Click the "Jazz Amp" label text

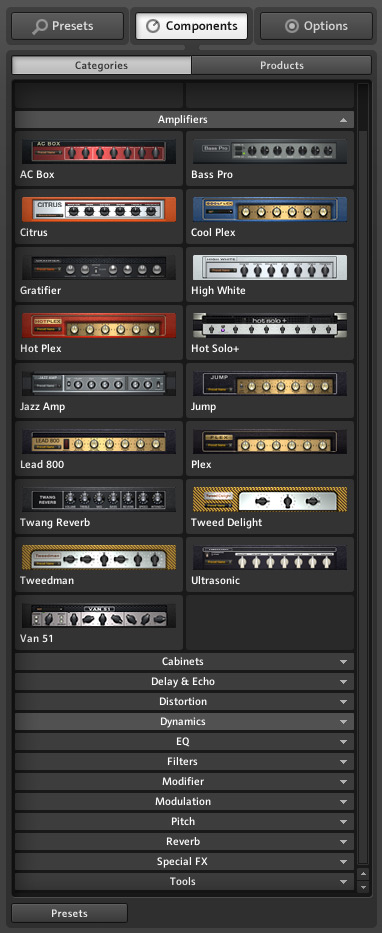point(43,407)
